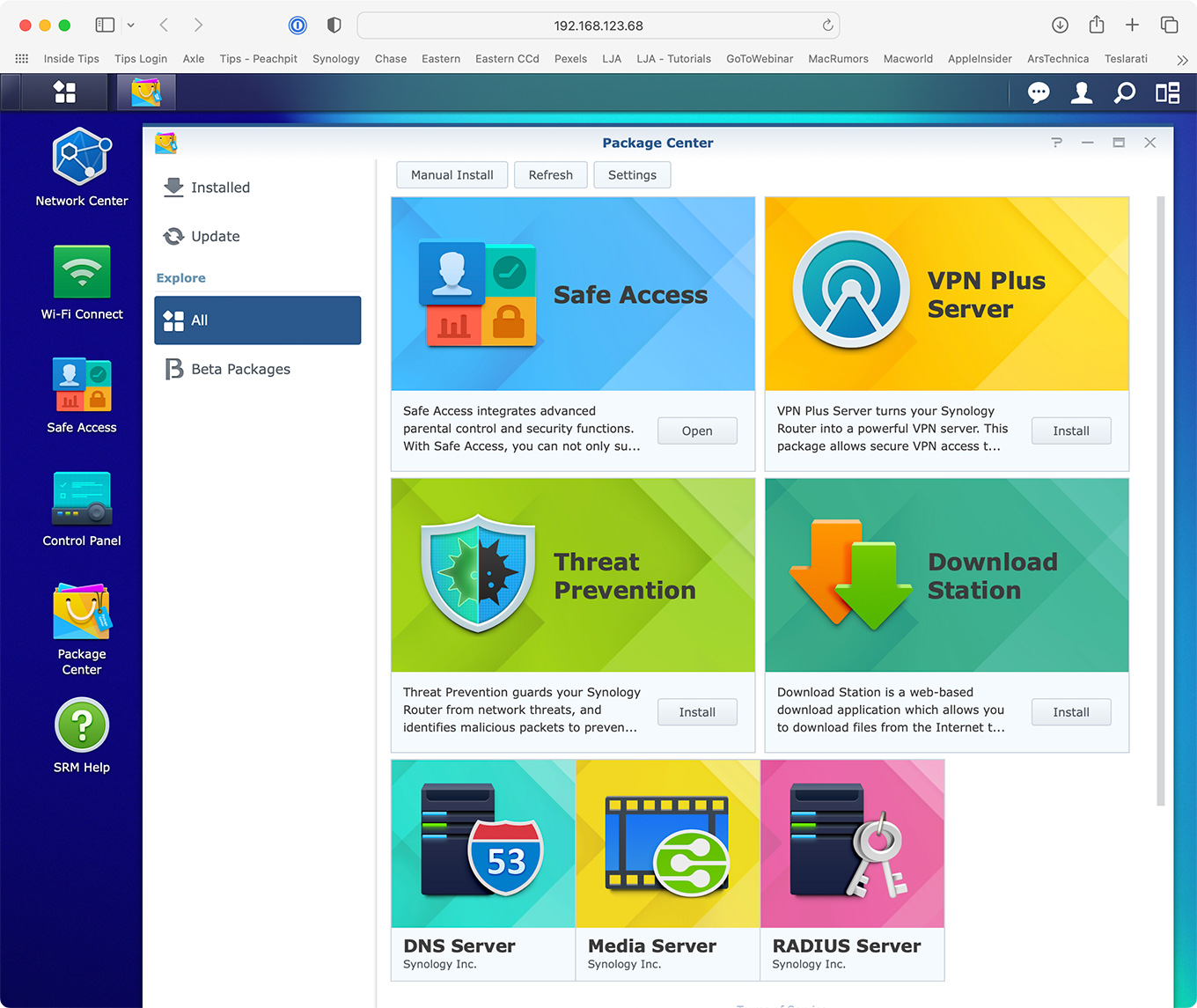
Task: Open the DNS Server package thumbnail
Action: (x=483, y=844)
